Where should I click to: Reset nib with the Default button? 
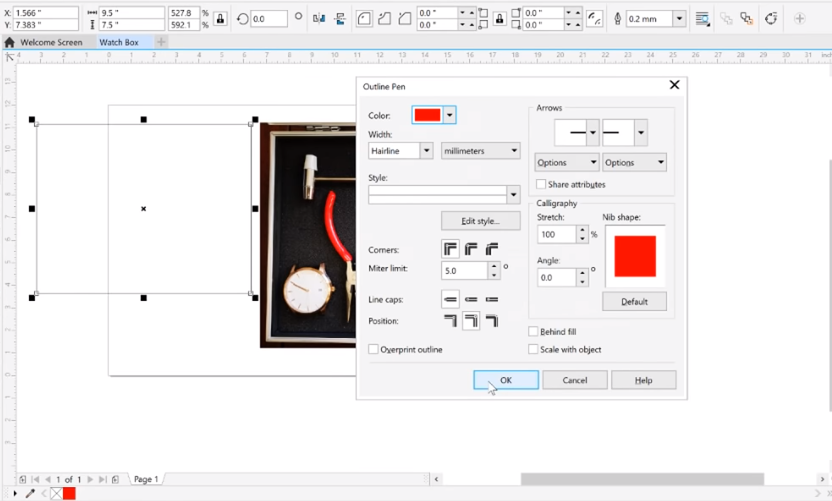tap(634, 301)
